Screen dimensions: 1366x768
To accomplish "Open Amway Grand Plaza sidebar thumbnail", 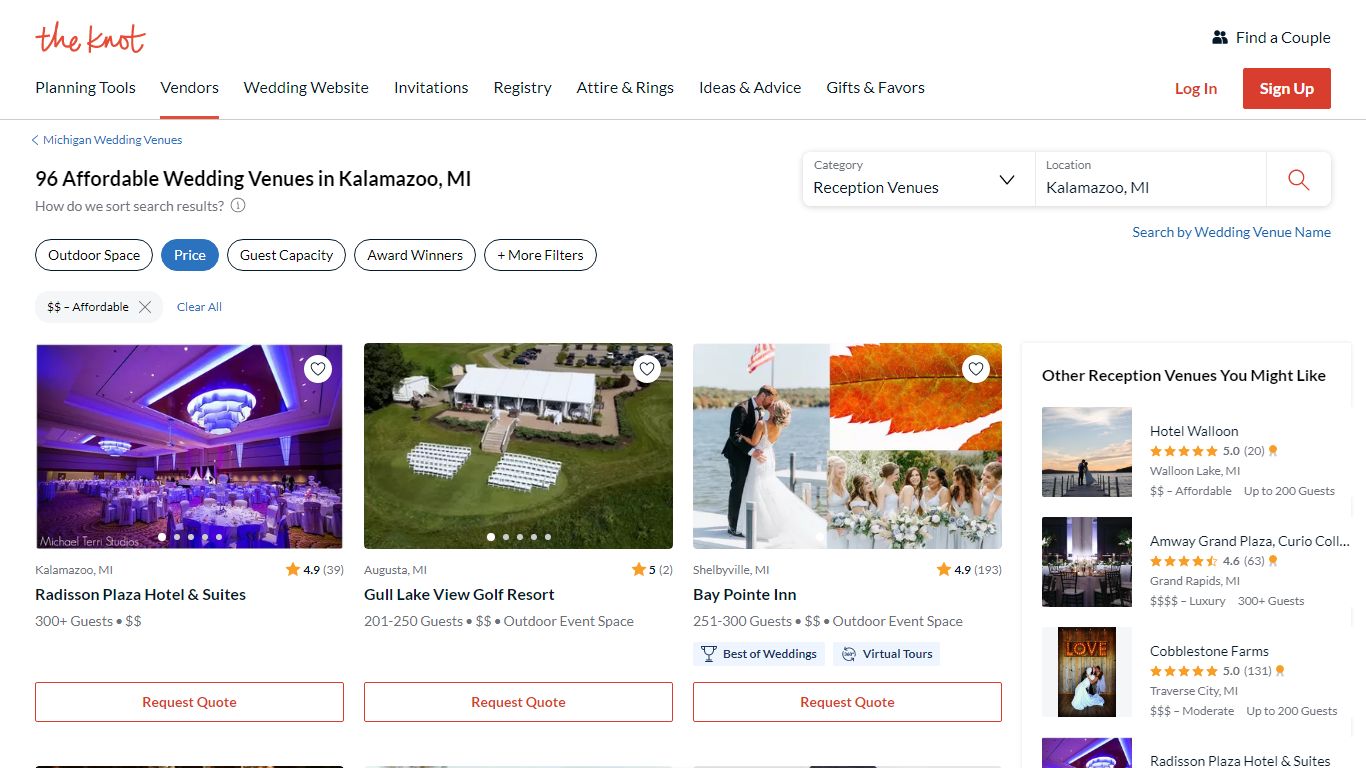I will (1087, 562).
